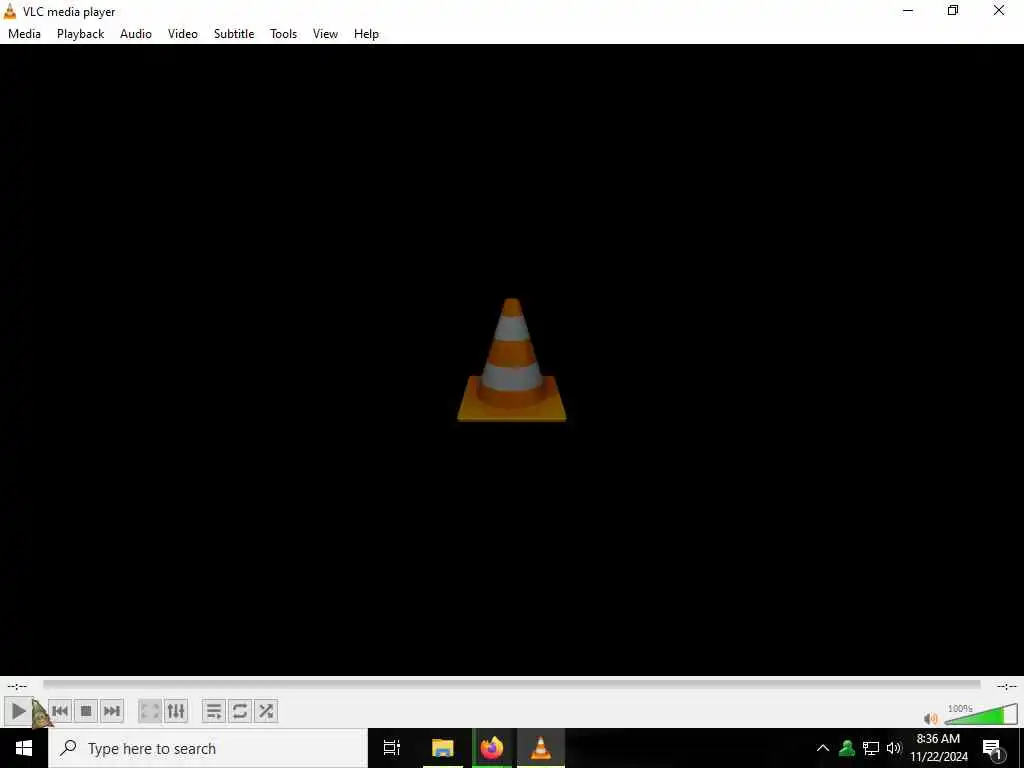This screenshot has width=1024, height=768.
Task: Open the Media menu
Action: point(24,34)
